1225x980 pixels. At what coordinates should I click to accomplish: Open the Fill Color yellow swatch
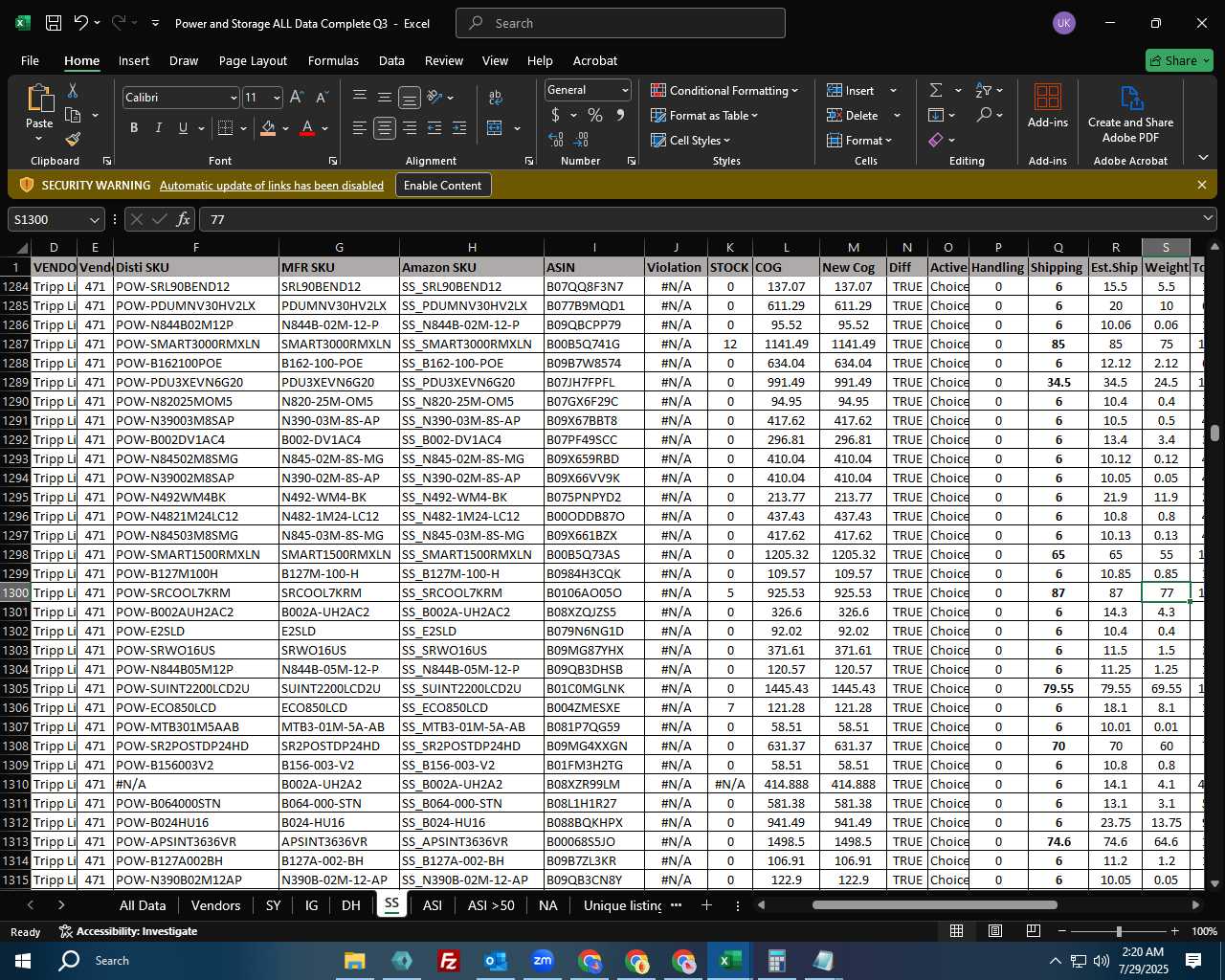click(268, 128)
